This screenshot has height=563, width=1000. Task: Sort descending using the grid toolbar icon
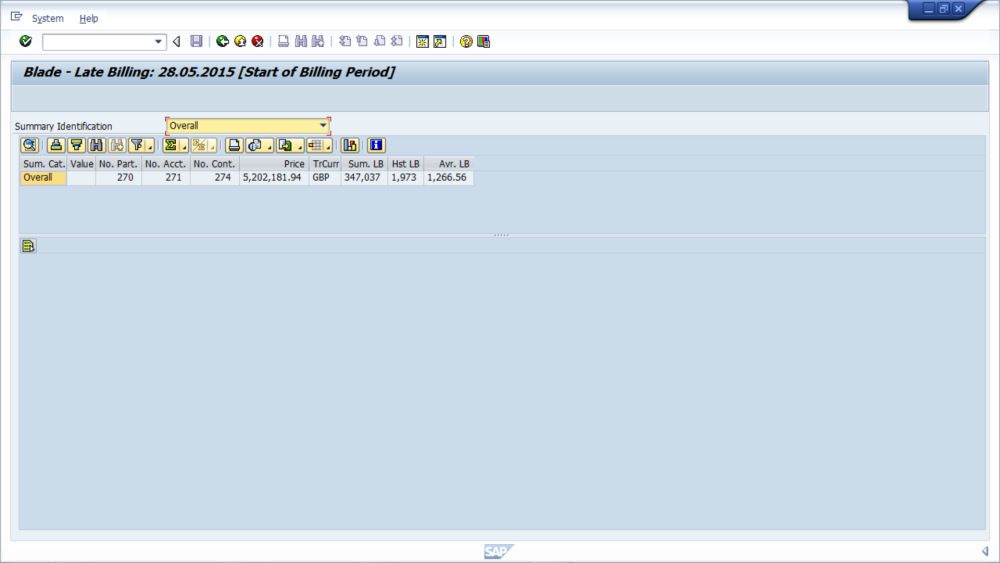pyautogui.click(x=77, y=145)
